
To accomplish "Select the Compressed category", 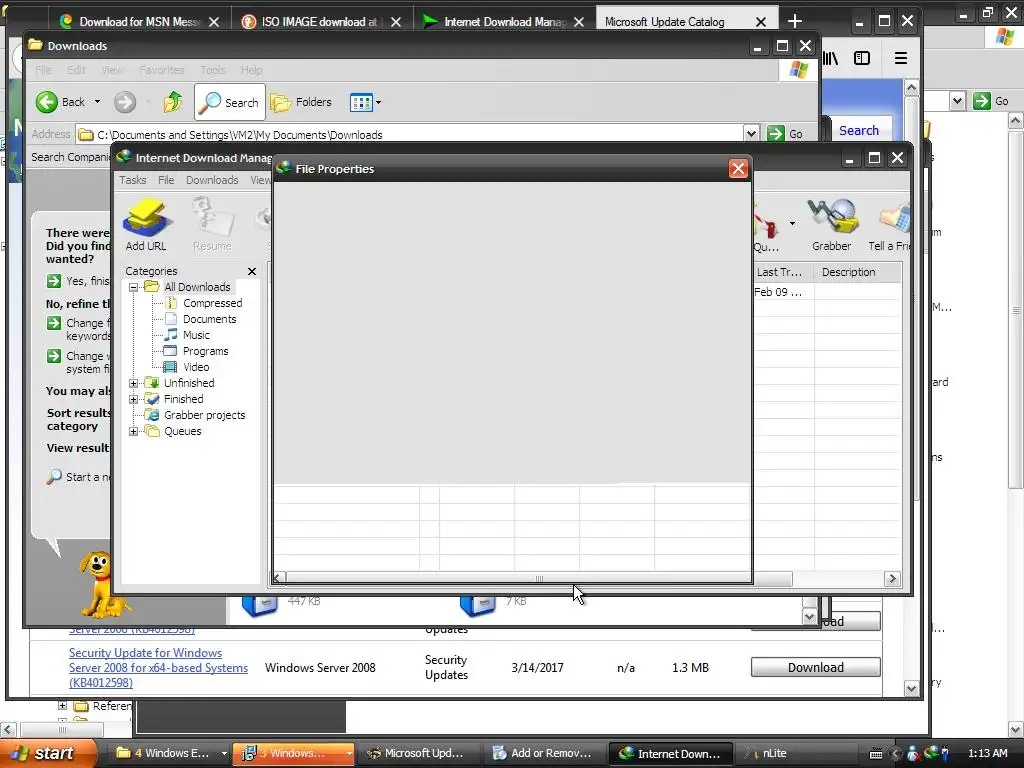I will (x=212, y=303).
